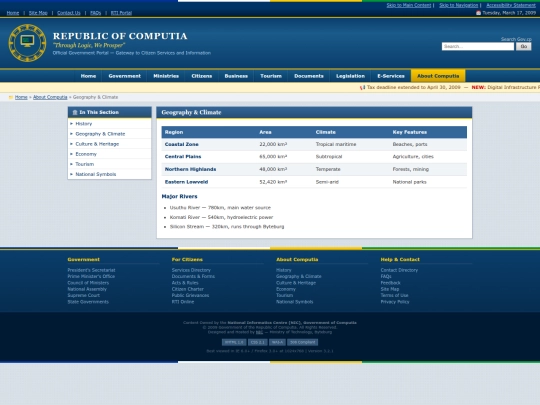
Task: Open the Skip to Main Content link
Action: click(x=409, y=5)
